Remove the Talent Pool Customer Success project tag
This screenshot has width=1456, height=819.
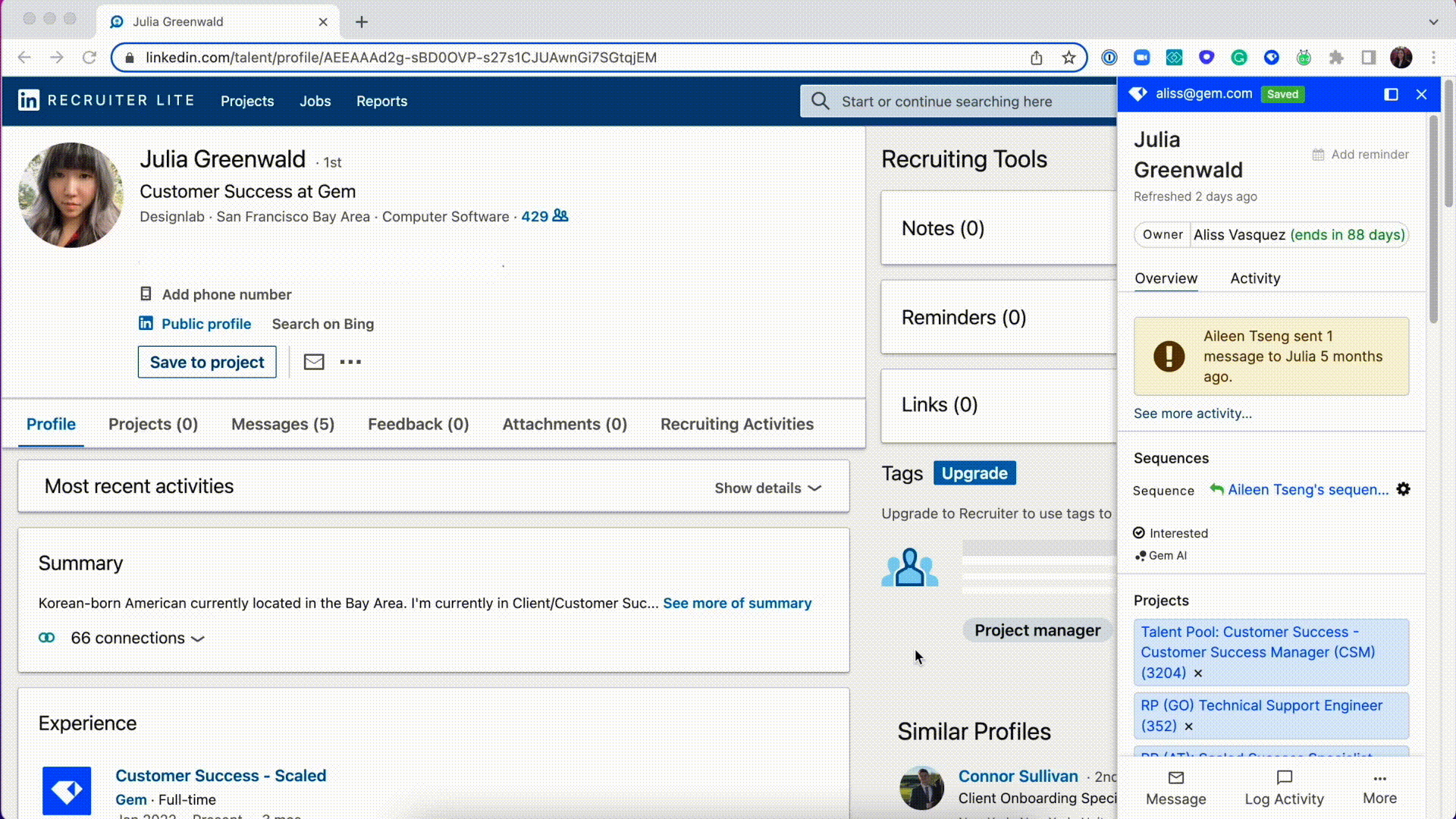coord(1198,673)
